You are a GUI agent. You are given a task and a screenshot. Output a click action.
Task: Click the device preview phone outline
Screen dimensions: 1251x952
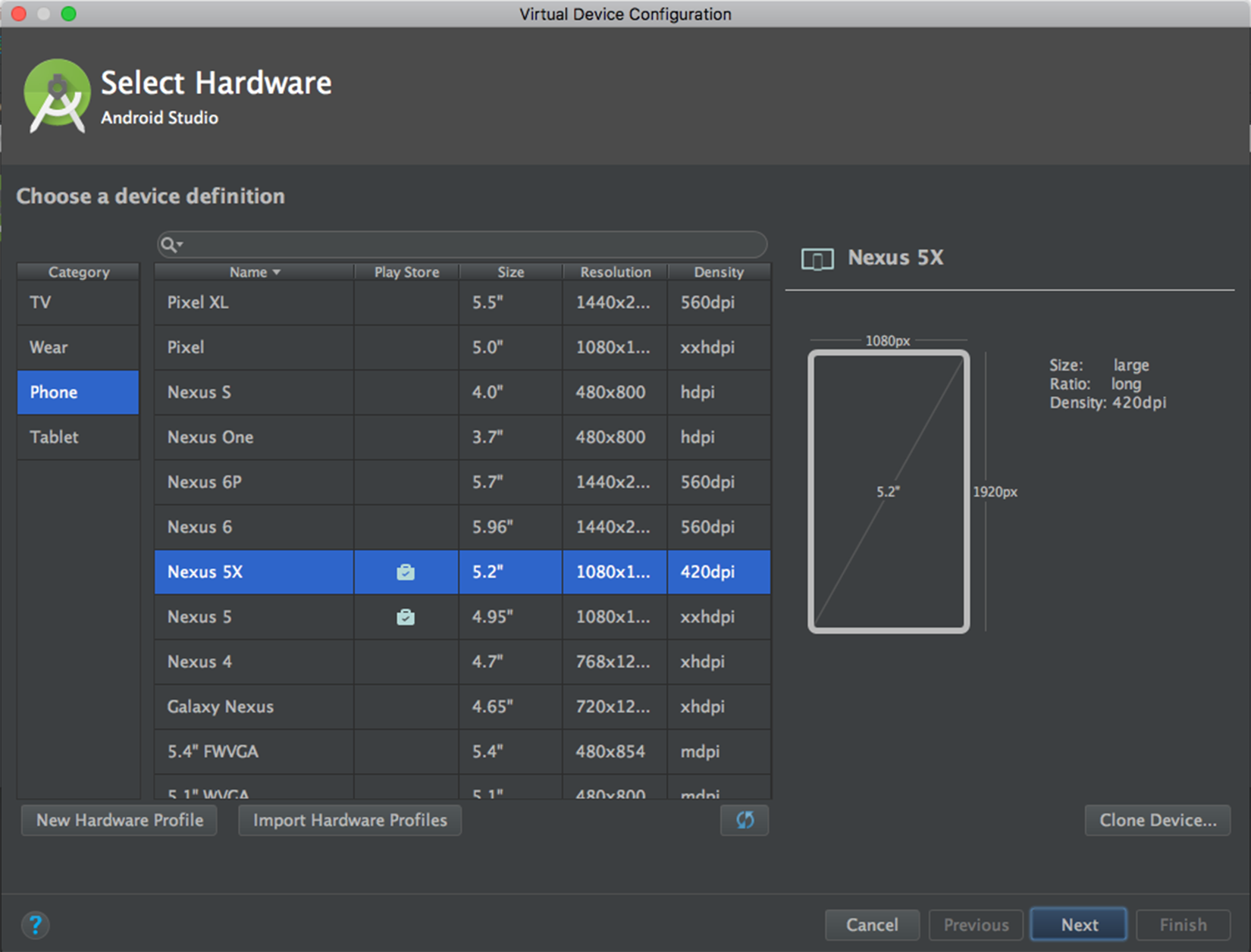coord(889,491)
